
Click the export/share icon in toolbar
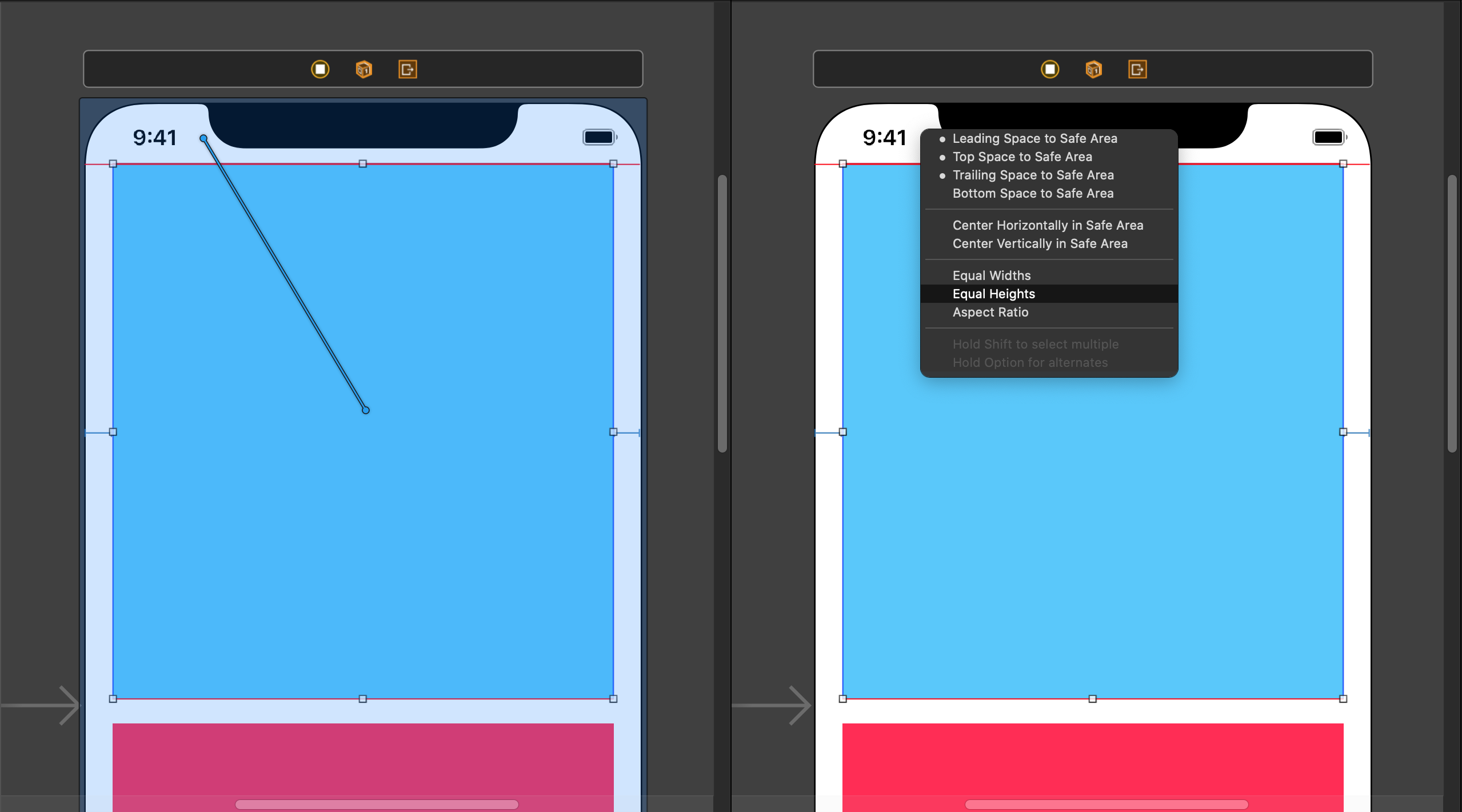407,69
